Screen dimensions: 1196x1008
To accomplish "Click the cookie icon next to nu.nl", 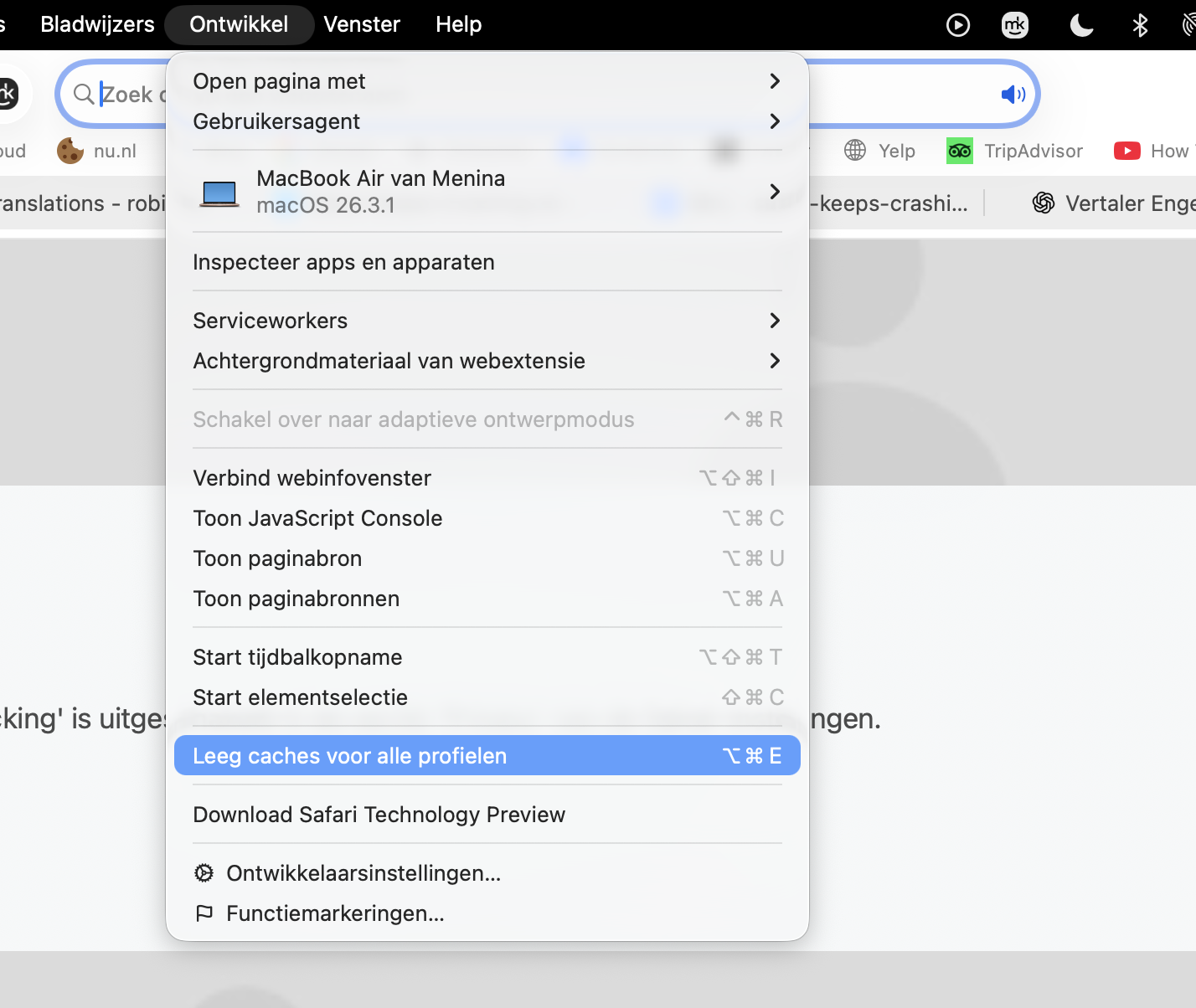I will (70, 151).
